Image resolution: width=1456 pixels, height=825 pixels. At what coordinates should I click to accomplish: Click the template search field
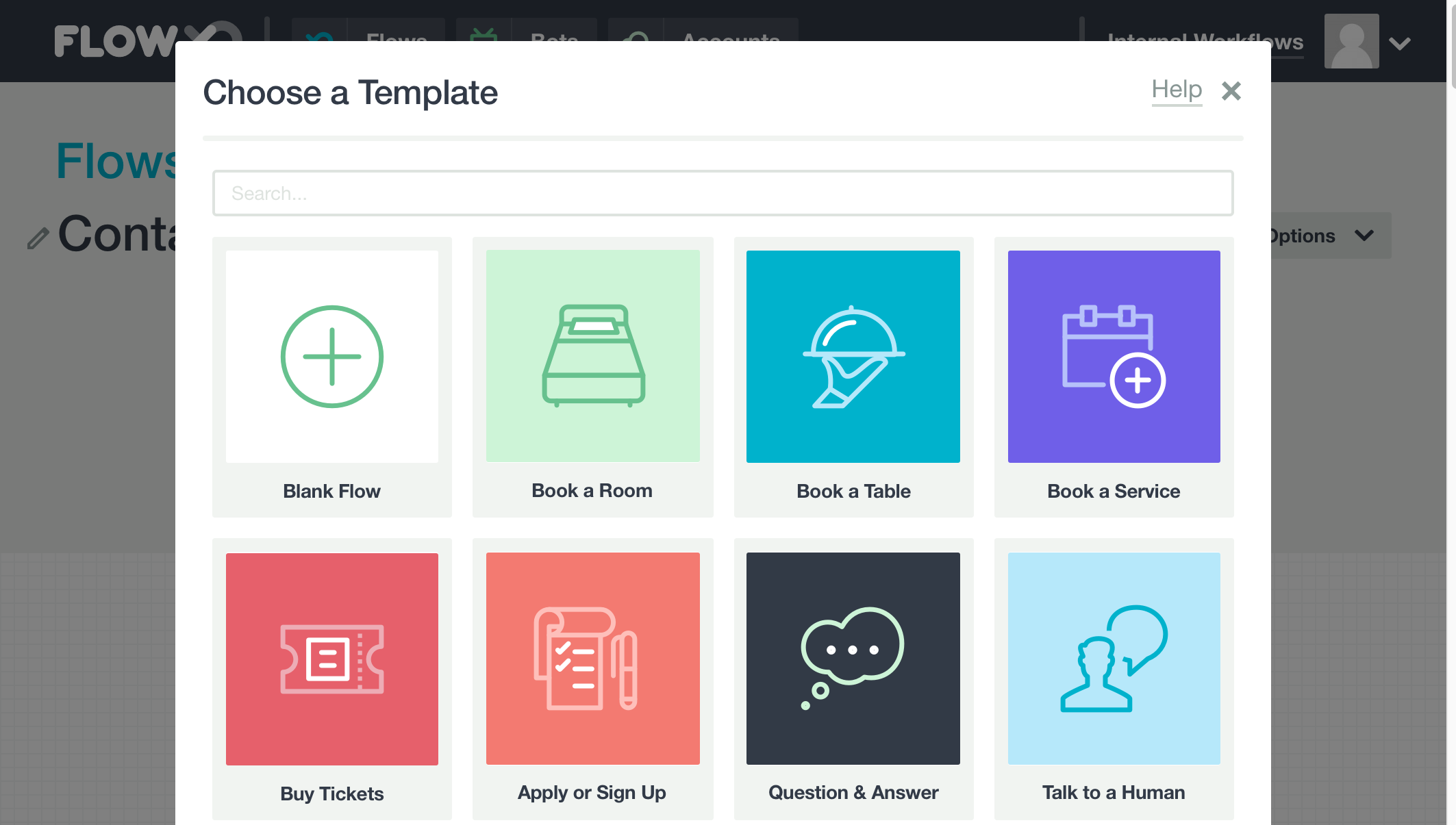pyautogui.click(x=723, y=193)
